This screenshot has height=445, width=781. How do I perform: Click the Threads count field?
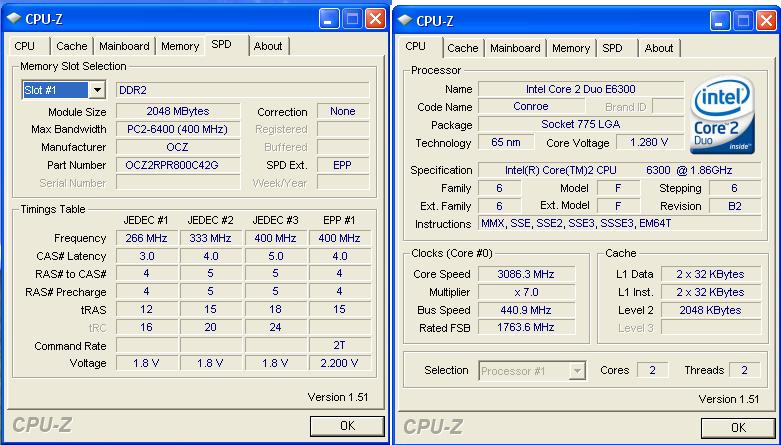[745, 370]
